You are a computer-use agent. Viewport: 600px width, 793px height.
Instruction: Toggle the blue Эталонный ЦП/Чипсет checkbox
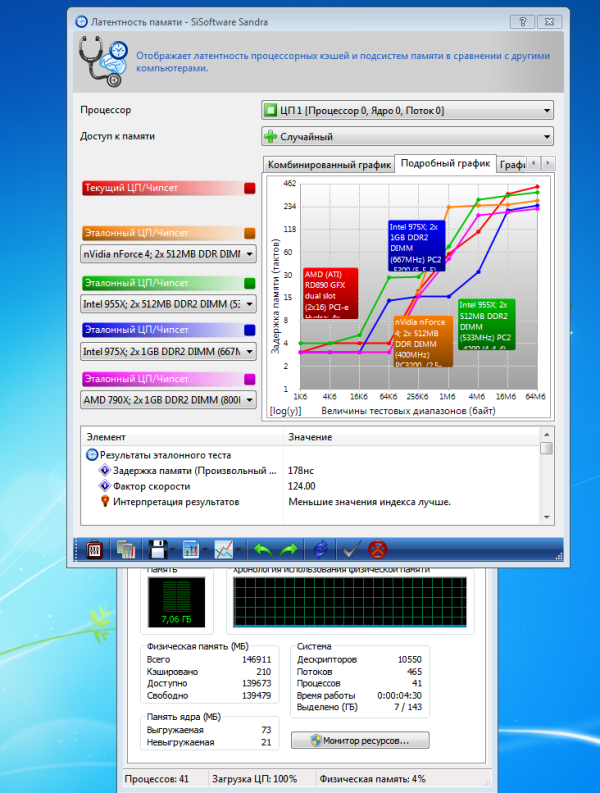(249, 329)
